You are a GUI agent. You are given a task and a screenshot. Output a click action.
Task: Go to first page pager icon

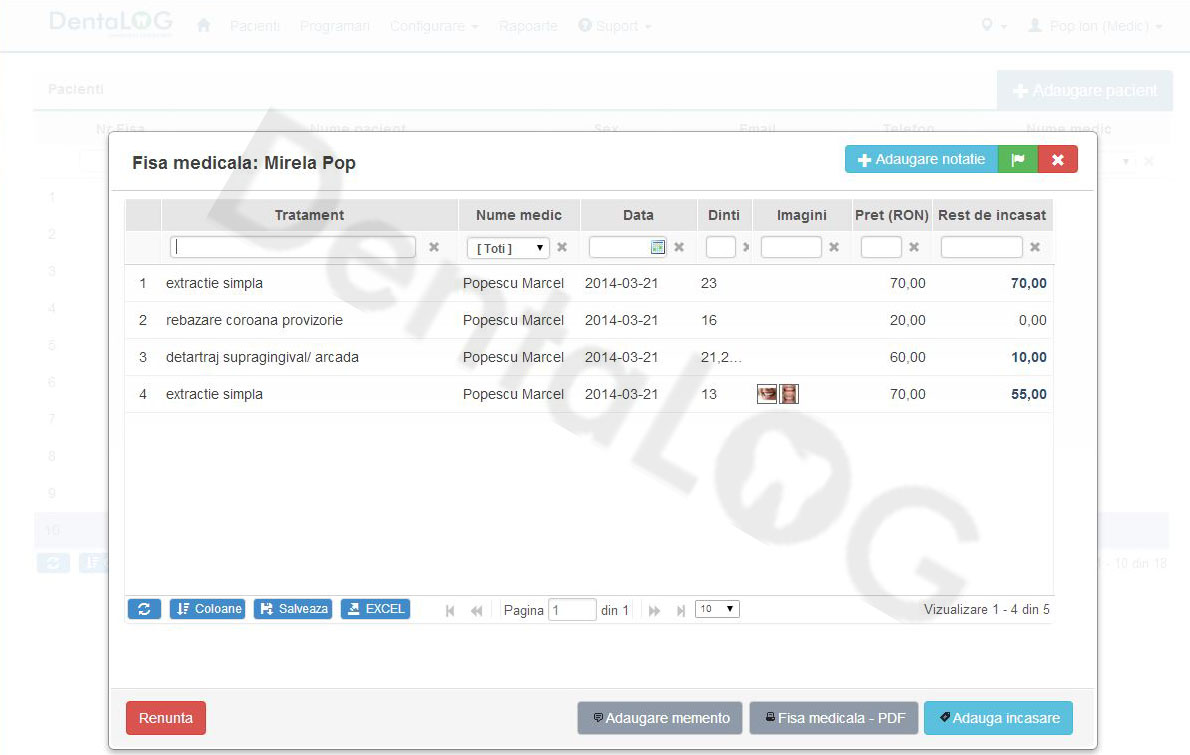pos(450,610)
